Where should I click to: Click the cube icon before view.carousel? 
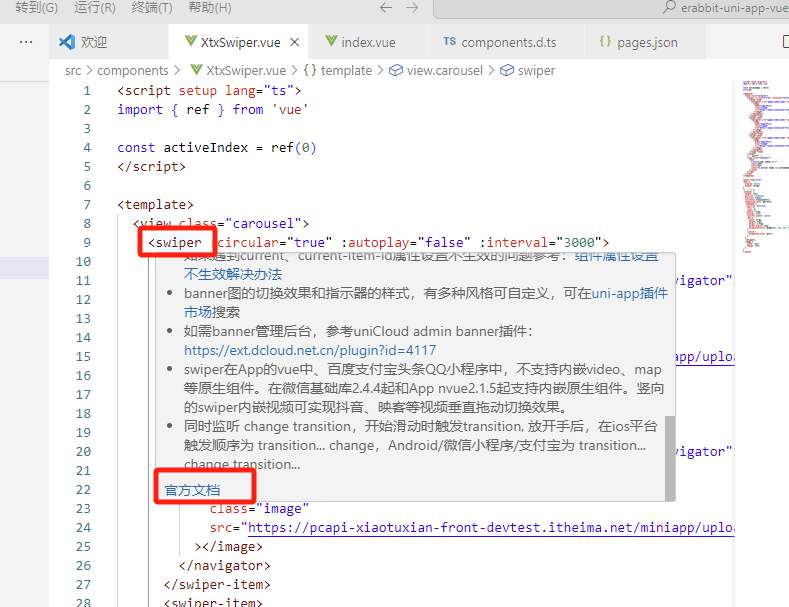tap(397, 70)
